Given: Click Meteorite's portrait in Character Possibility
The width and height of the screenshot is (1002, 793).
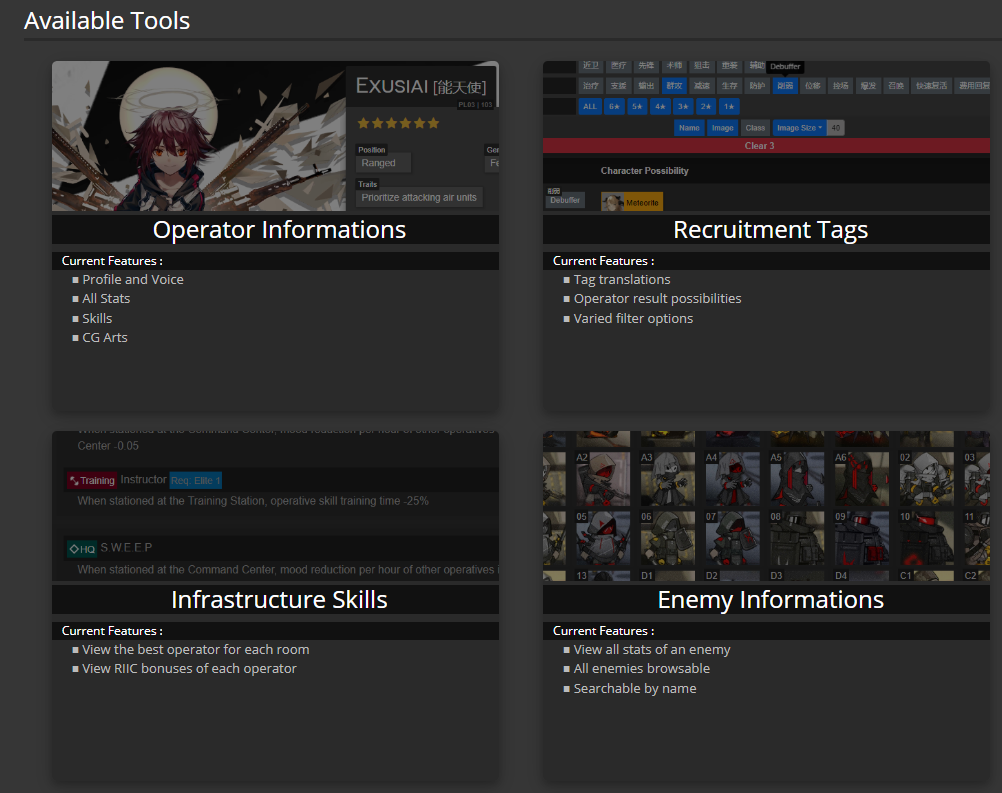Looking at the screenshot, I should [x=614, y=200].
